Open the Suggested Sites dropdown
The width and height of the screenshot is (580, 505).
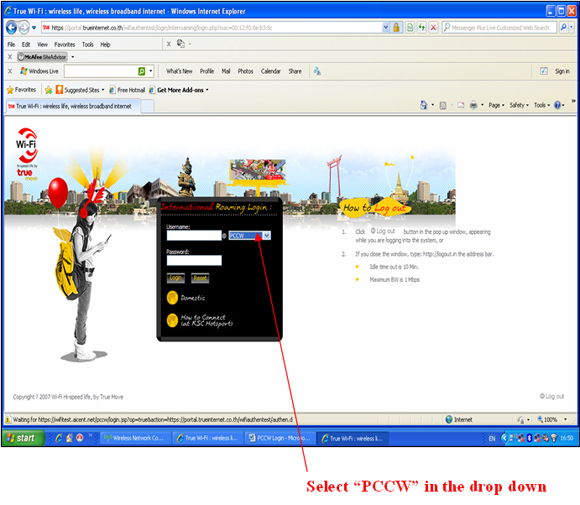(80, 90)
